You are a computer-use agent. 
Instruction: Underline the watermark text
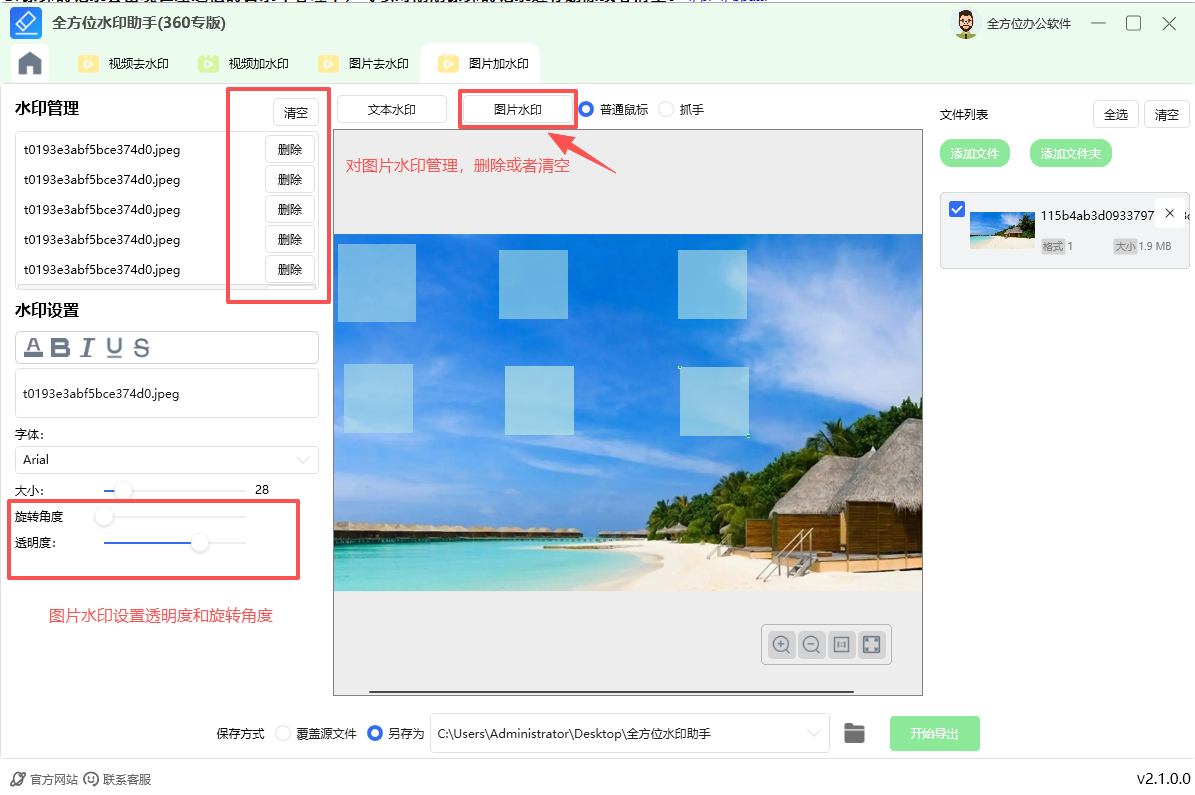pos(113,347)
